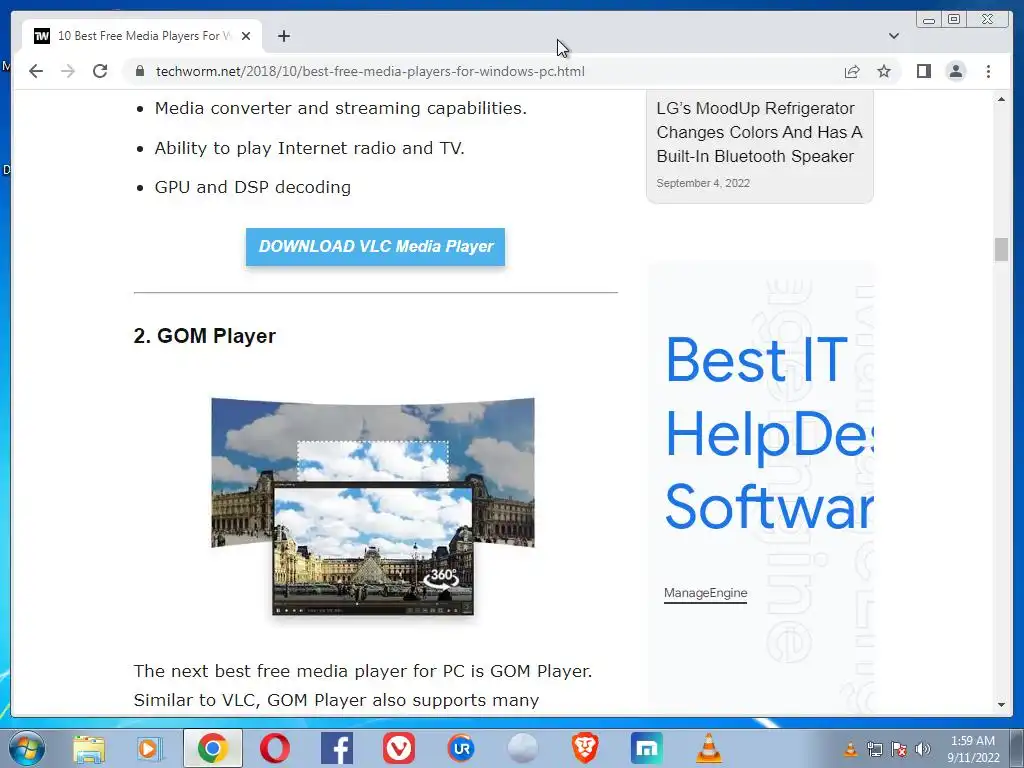Click the vertical scrollbar thumb
1024x768 pixels.
pyautogui.click(x=1001, y=249)
